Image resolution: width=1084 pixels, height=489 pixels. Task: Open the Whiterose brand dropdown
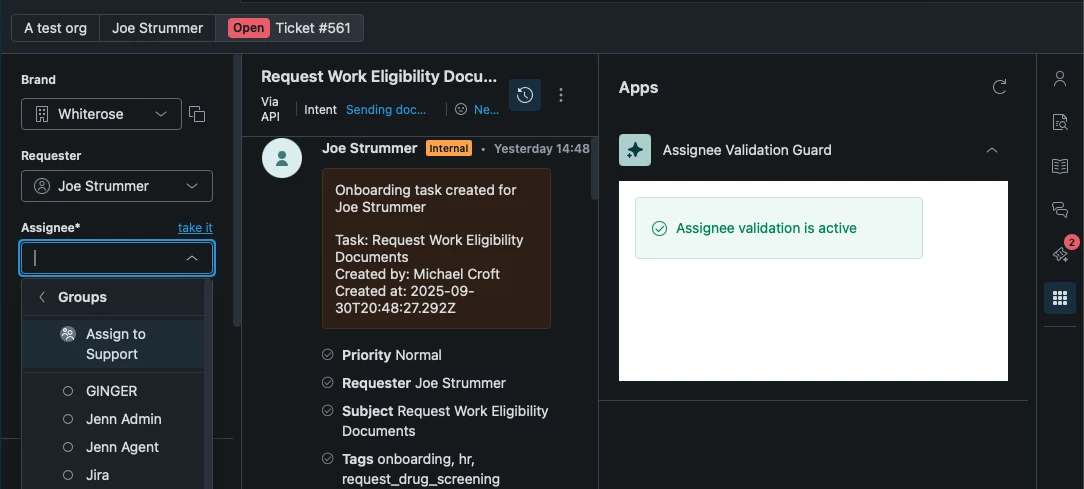(102, 114)
